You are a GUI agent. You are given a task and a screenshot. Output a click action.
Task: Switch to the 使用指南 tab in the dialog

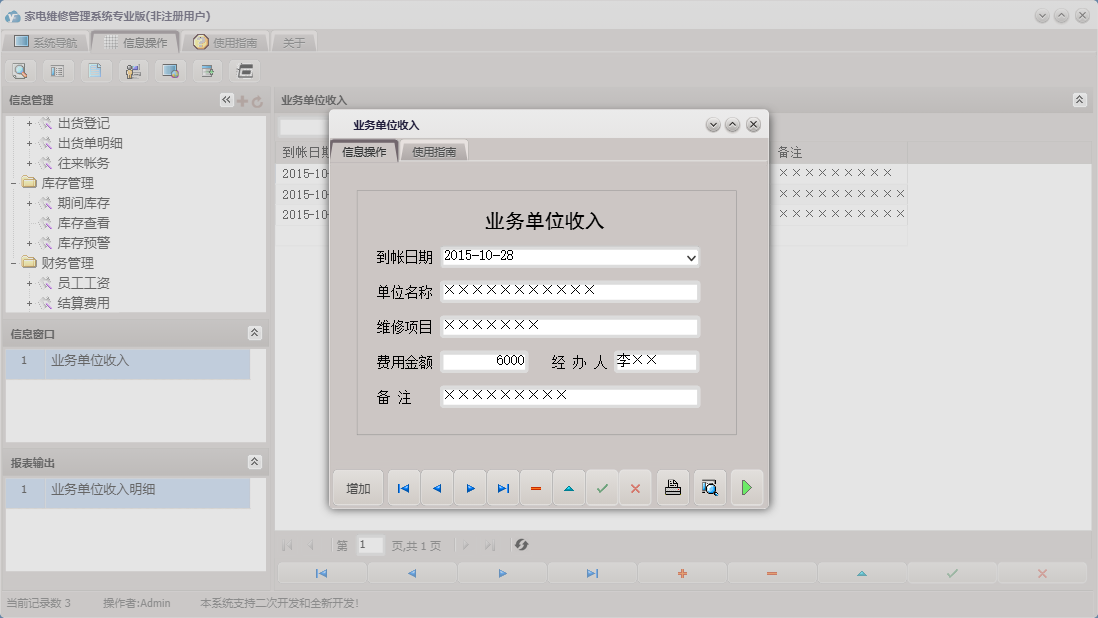pos(434,150)
